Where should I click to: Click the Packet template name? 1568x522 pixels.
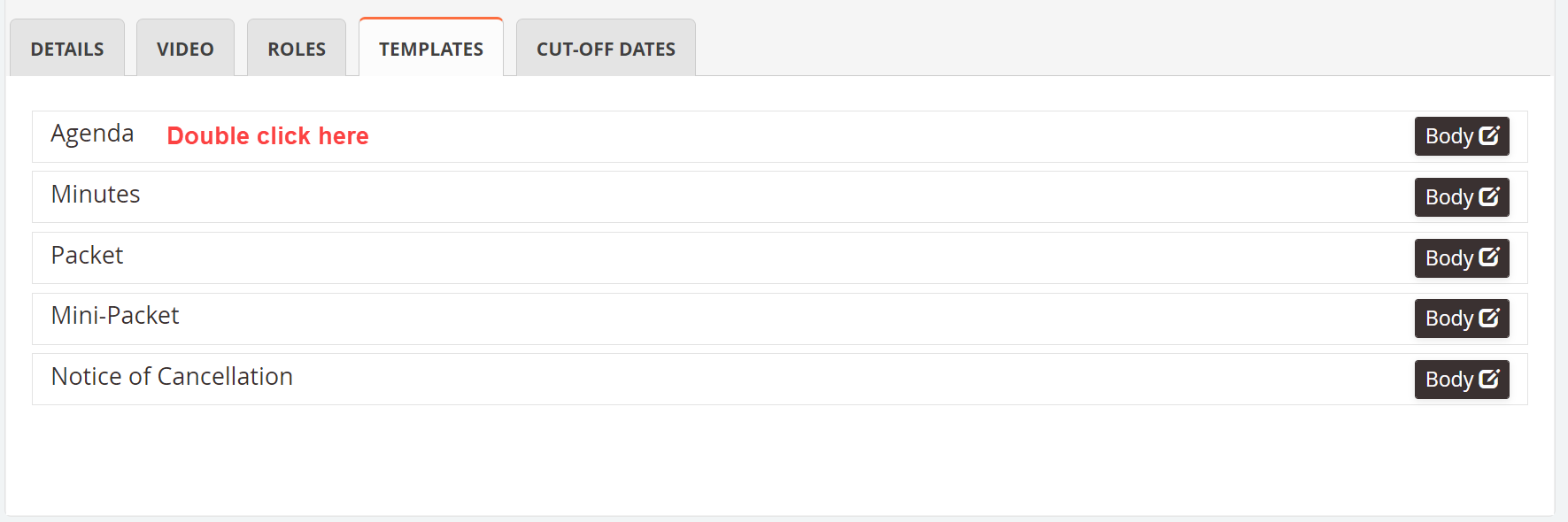coord(87,256)
